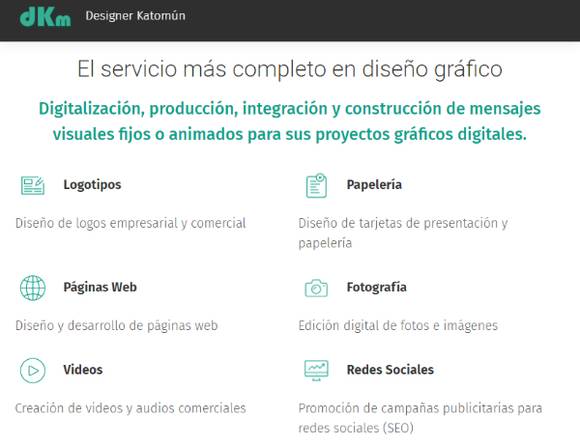This screenshot has height=440, width=580.
Task: Open the Papelería service heading
Action: coord(374,185)
